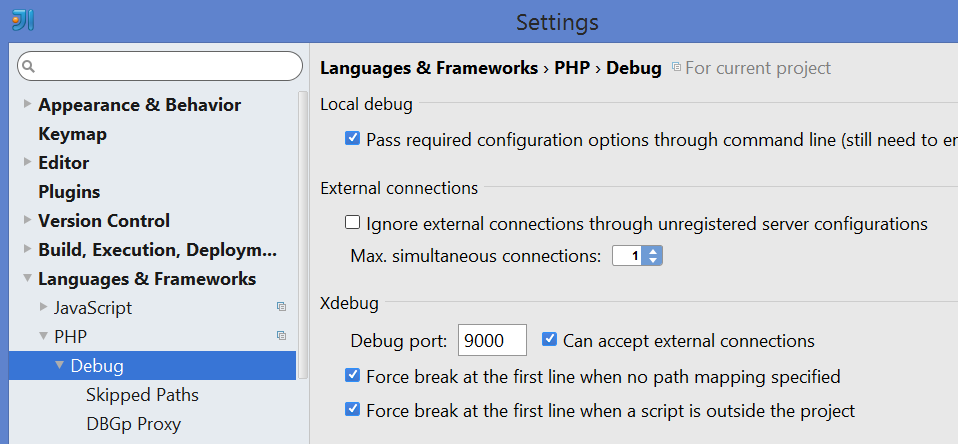Click the copy icon before 'For current project'
Viewport: 958px width, 444px height.
point(676,68)
